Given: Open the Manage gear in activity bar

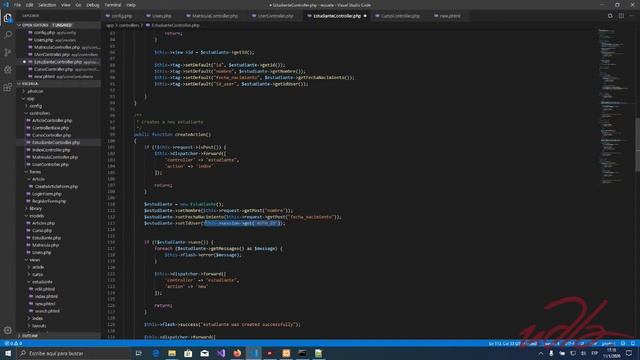Looking at the screenshot, I should tap(8, 330).
